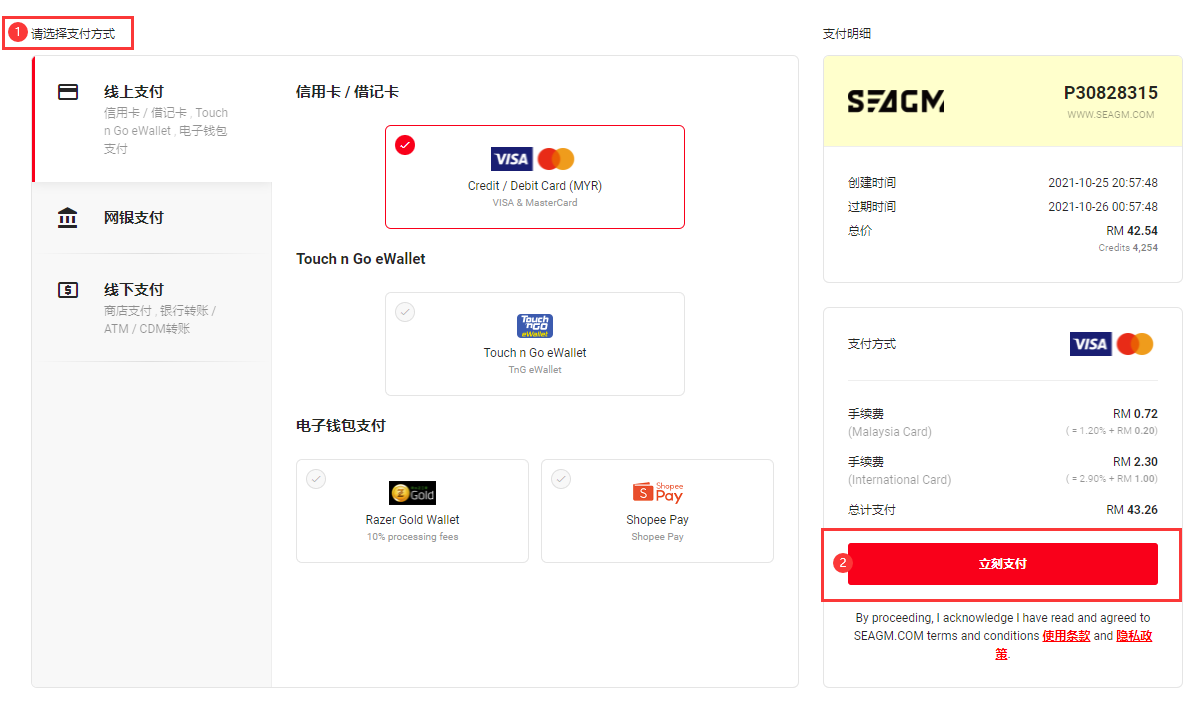1191x703 pixels.
Task: Click the Razer Gold logo
Action: (412, 493)
